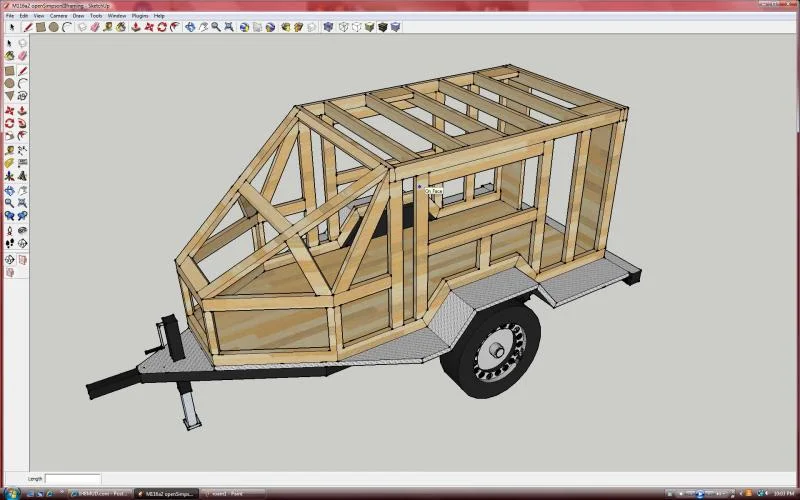Open the Help menu
Screen dimensions: 800x500
[x=159, y=16]
